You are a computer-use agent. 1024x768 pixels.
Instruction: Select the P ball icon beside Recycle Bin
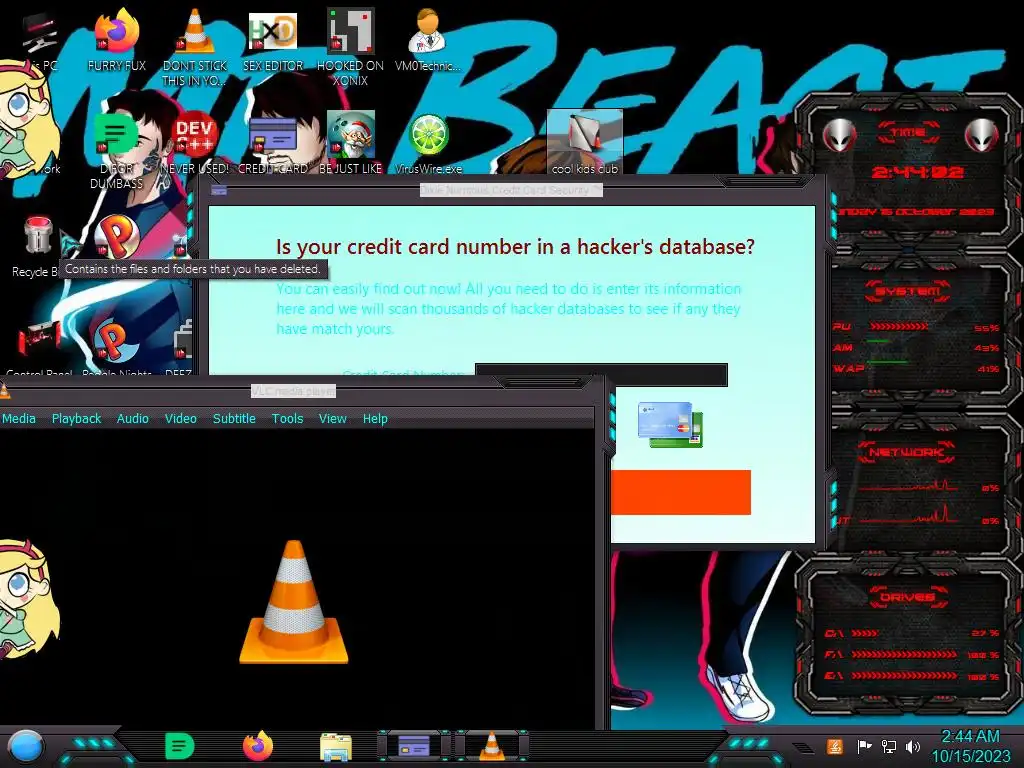pyautogui.click(x=116, y=236)
